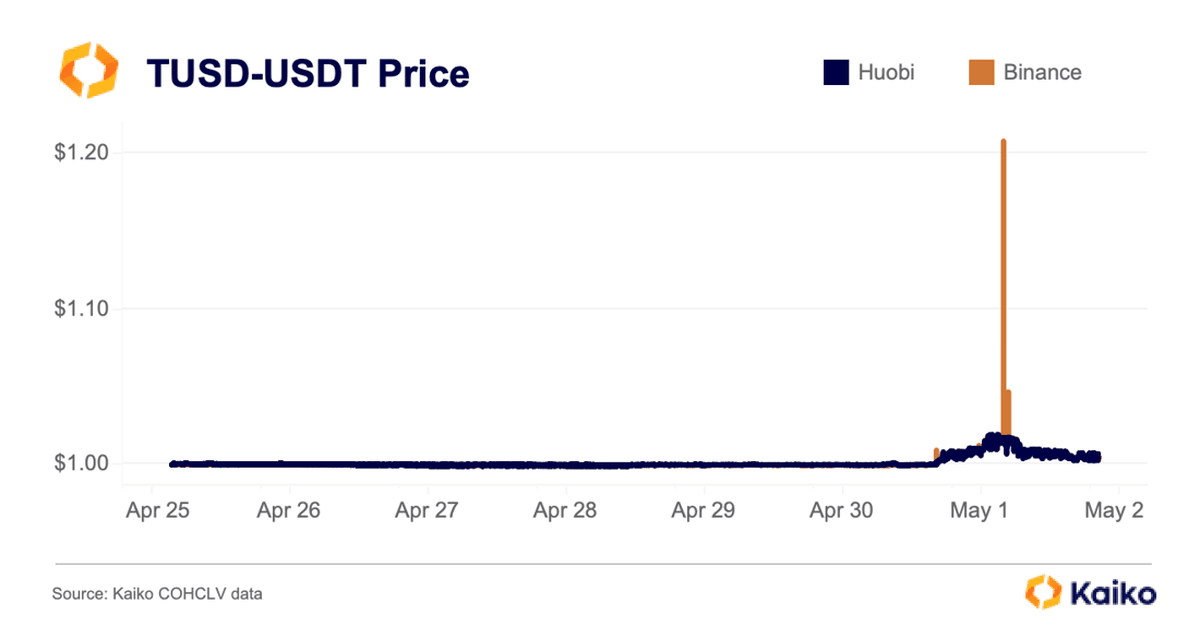Click the Kaiko logo icon at bottom right
The height and width of the screenshot is (628, 1200).
pyautogui.click(x=1043, y=591)
